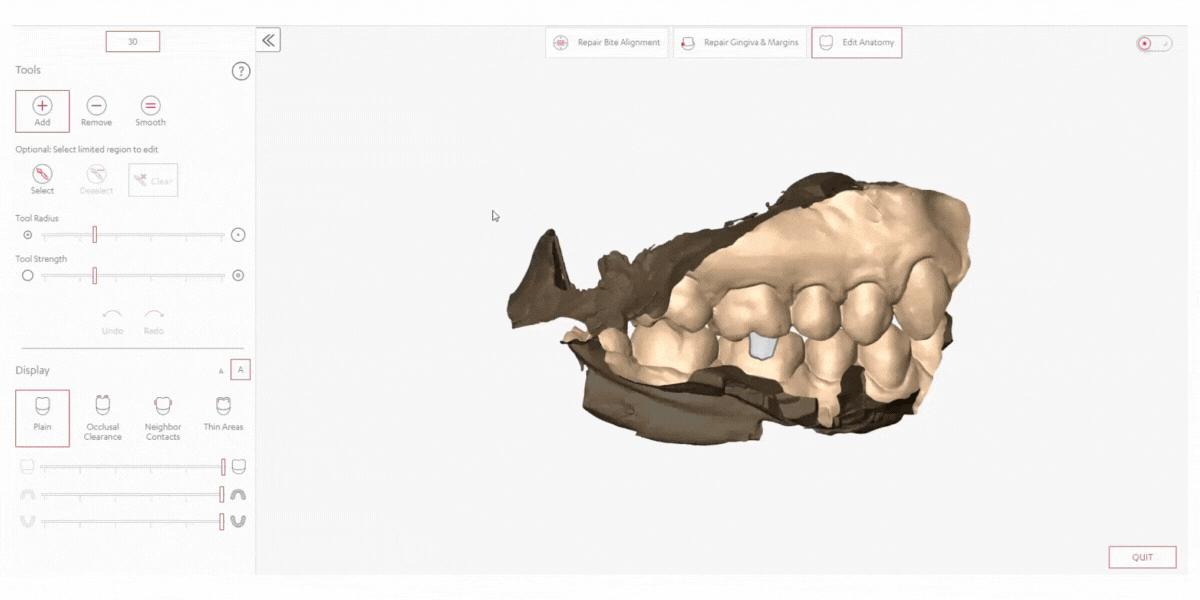Click the faded tooth icon beside first transparency slider
This screenshot has height=600, width=1200.
pos(27,467)
